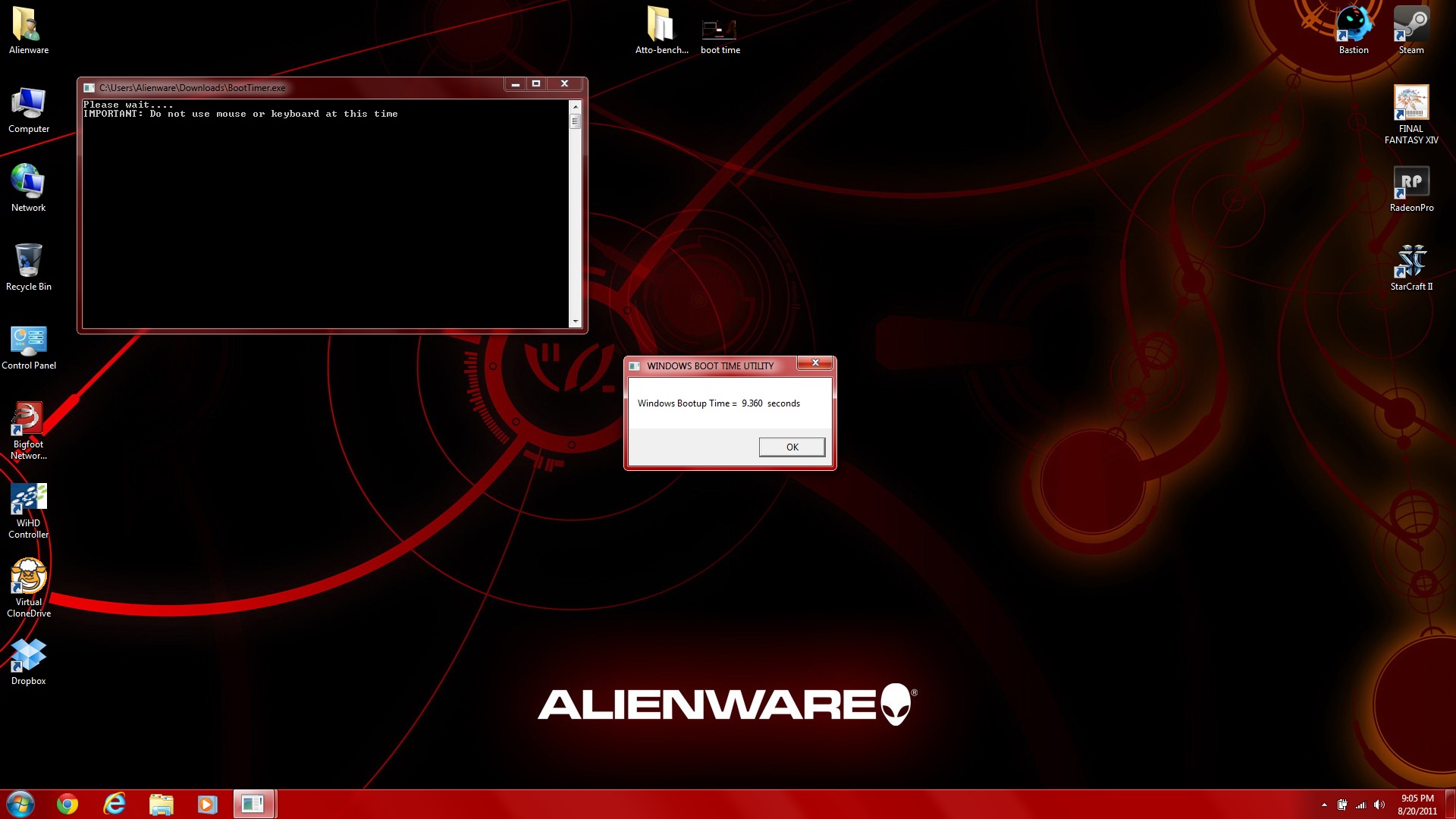Image resolution: width=1456 pixels, height=819 pixels.
Task: Close the BootTimer console window
Action: 564,84
